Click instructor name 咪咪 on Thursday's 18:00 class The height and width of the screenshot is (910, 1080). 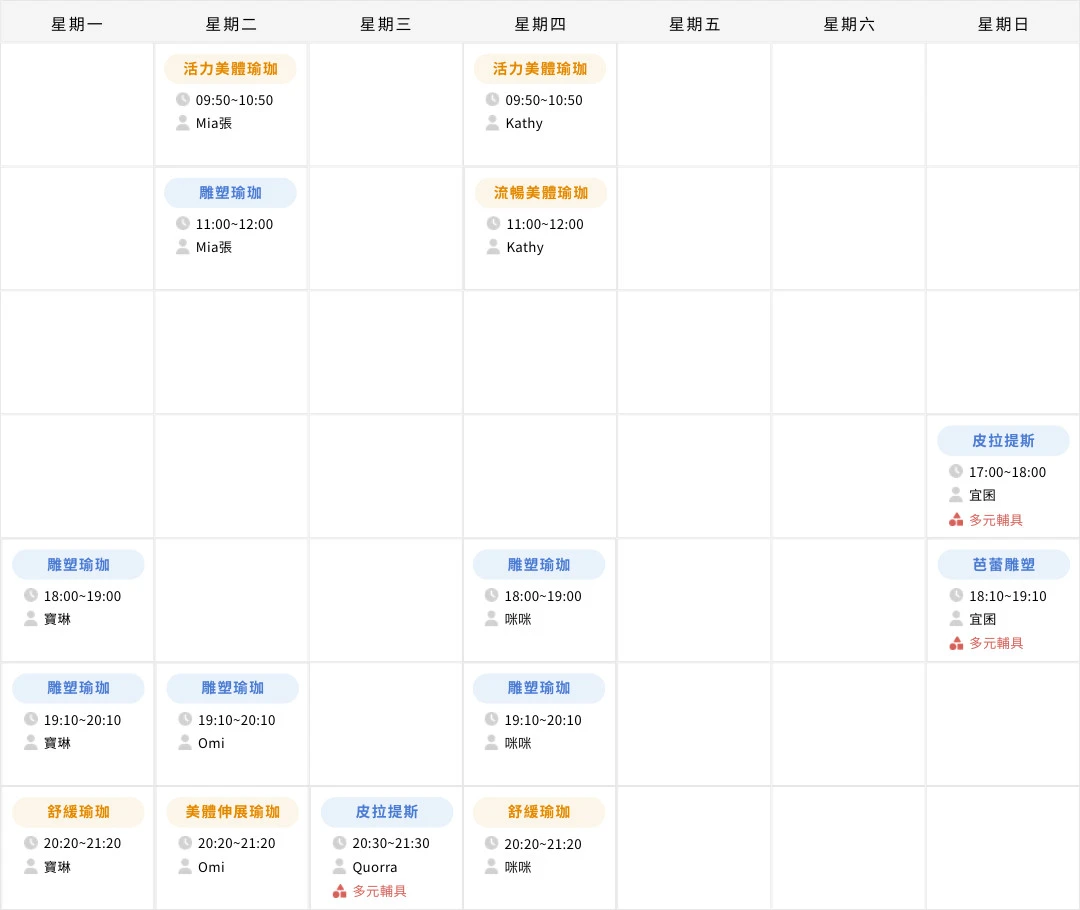518,619
